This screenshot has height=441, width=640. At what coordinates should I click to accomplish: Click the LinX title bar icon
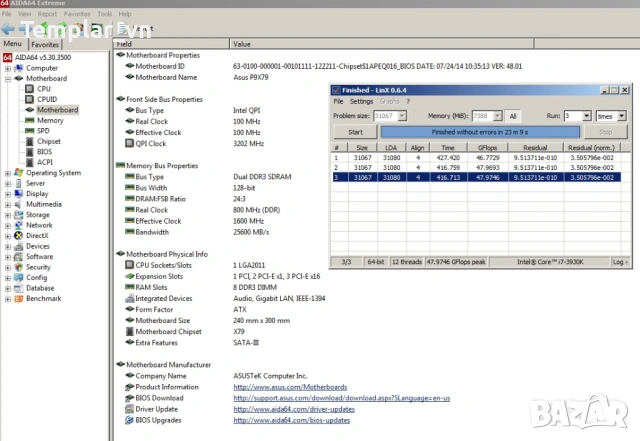click(336, 90)
